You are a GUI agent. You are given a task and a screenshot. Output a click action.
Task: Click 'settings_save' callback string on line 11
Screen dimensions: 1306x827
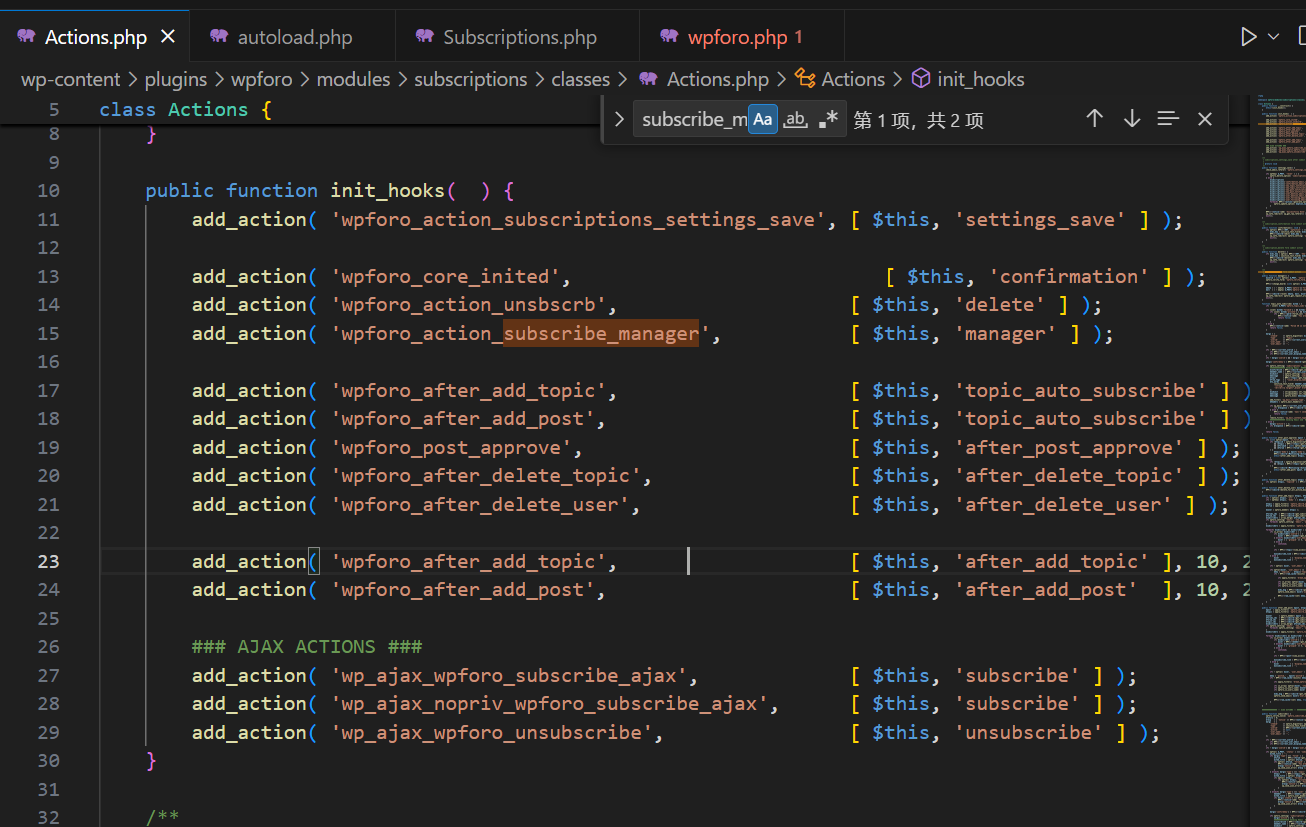point(1039,220)
